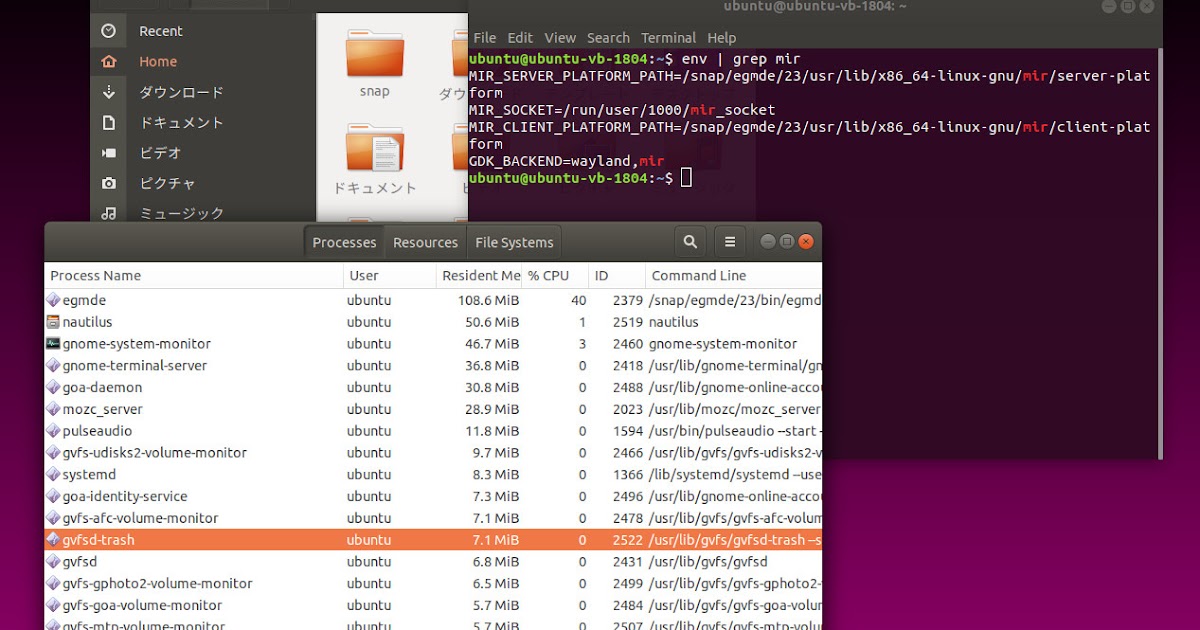Select the Processes tab

pyautogui.click(x=344, y=242)
